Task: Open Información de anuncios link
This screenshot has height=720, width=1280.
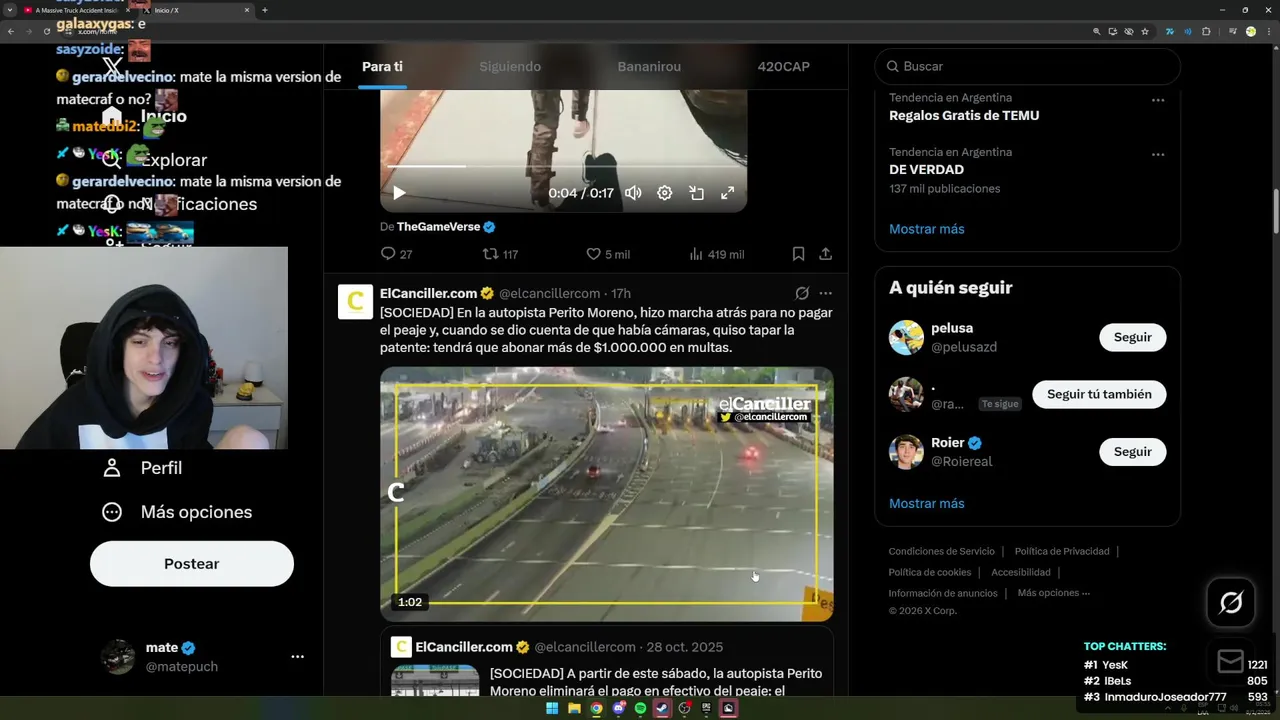Action: pos(943,593)
